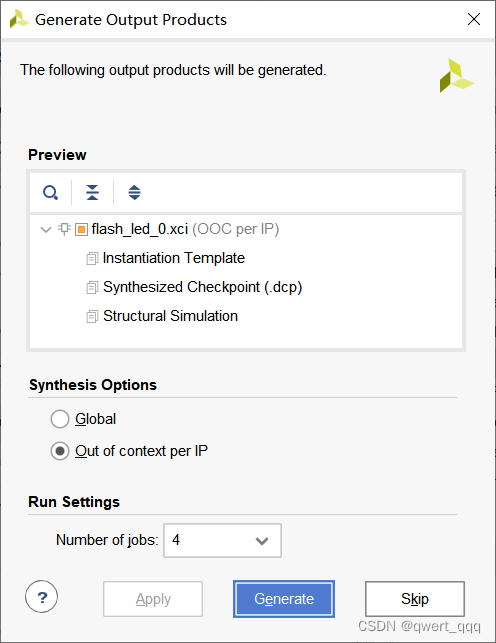
Task: Select Out of context per IP option
Action: coord(60,451)
